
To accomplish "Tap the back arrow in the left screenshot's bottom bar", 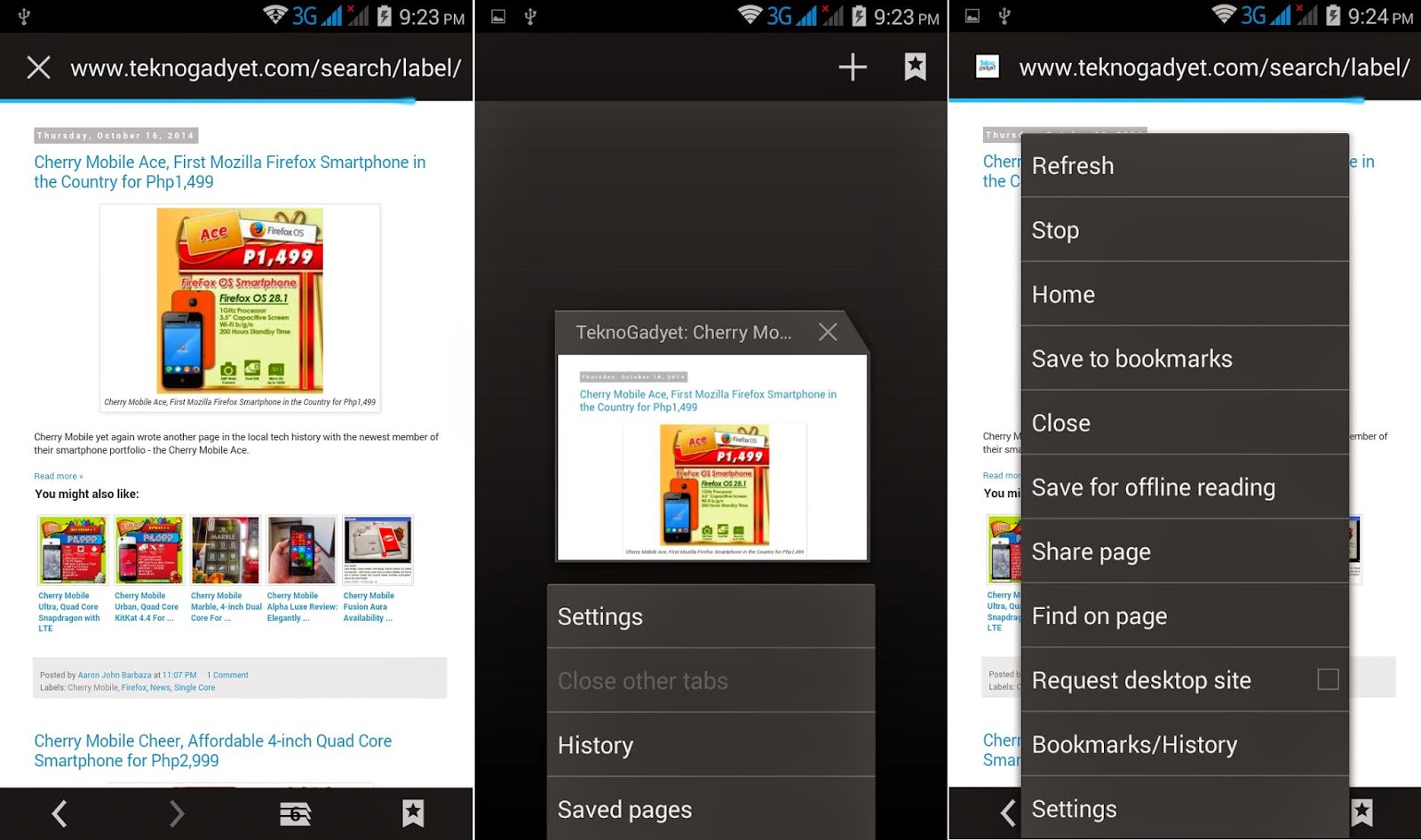I will pos(60,813).
